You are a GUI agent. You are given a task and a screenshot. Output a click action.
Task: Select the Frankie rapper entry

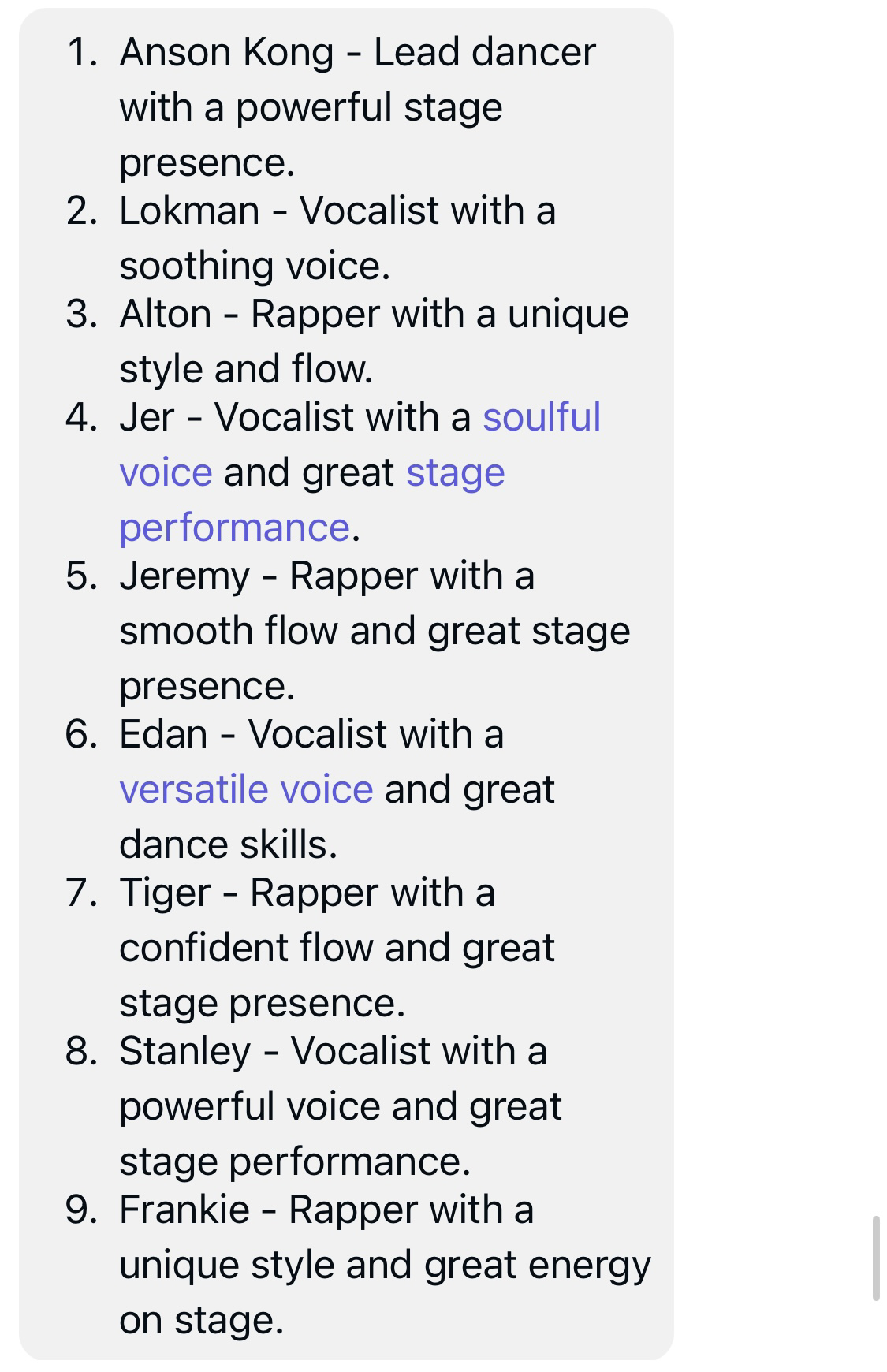(x=359, y=1264)
